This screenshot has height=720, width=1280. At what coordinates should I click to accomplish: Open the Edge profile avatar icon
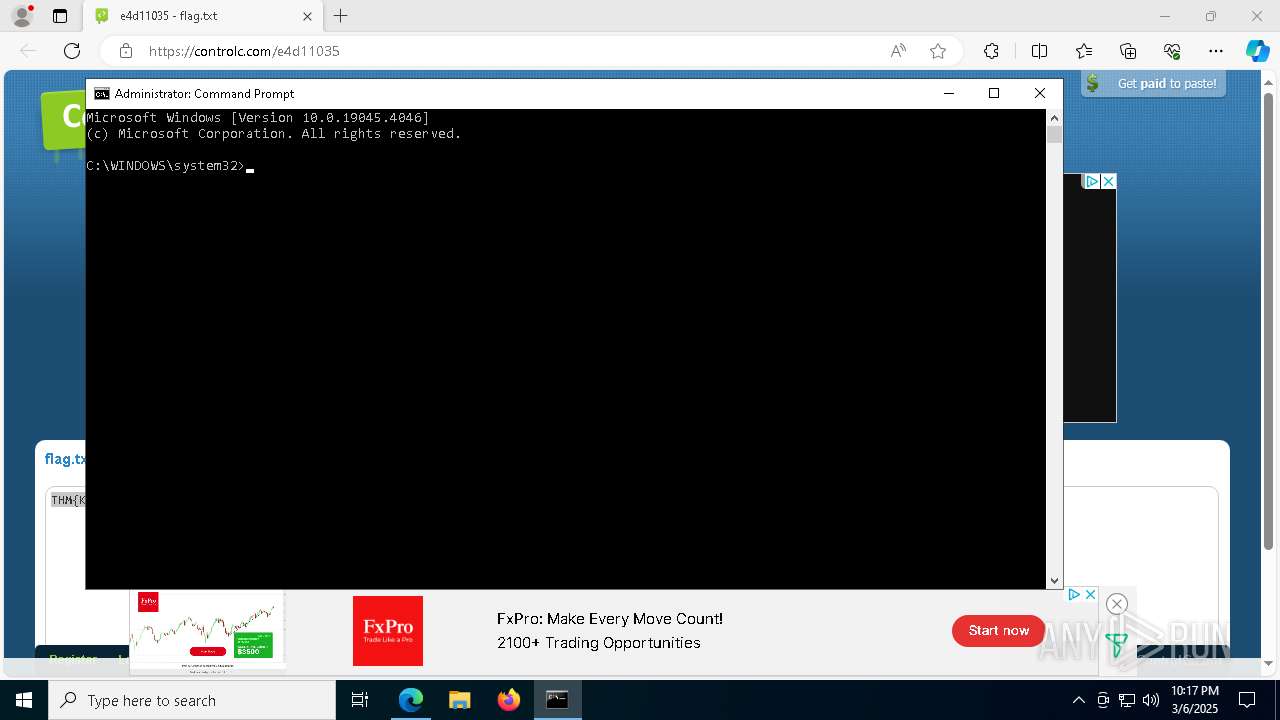[x=22, y=16]
